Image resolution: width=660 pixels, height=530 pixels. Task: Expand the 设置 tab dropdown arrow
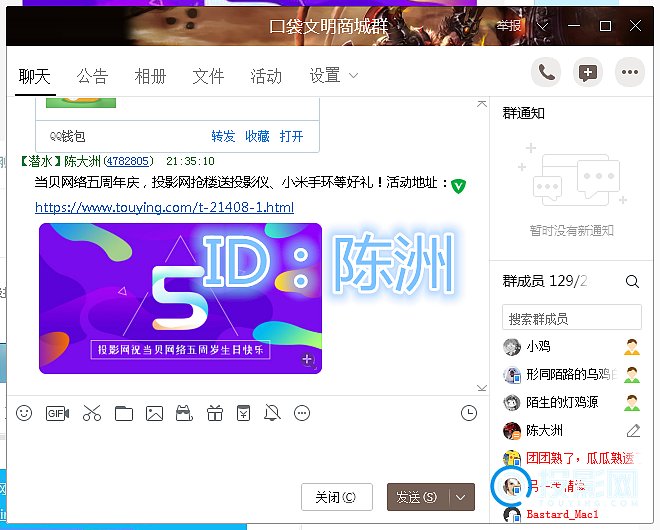(x=354, y=76)
